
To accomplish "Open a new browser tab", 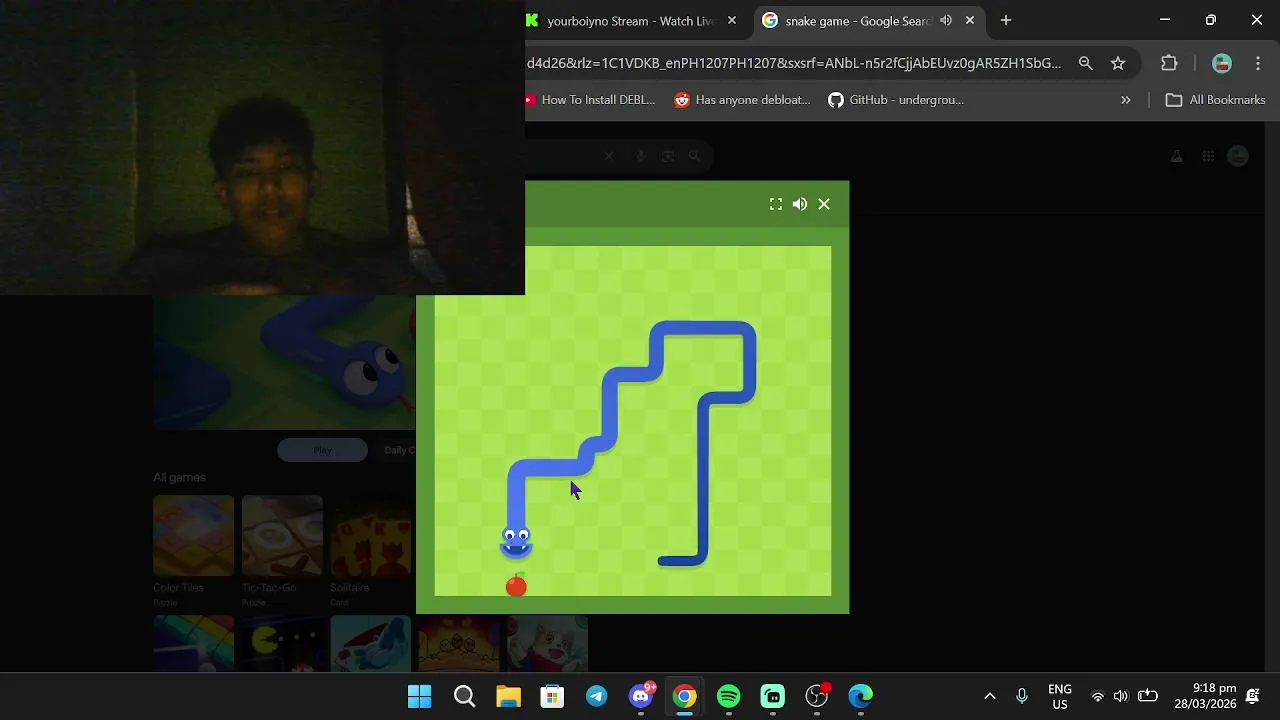I will pyautogui.click(x=1006, y=20).
